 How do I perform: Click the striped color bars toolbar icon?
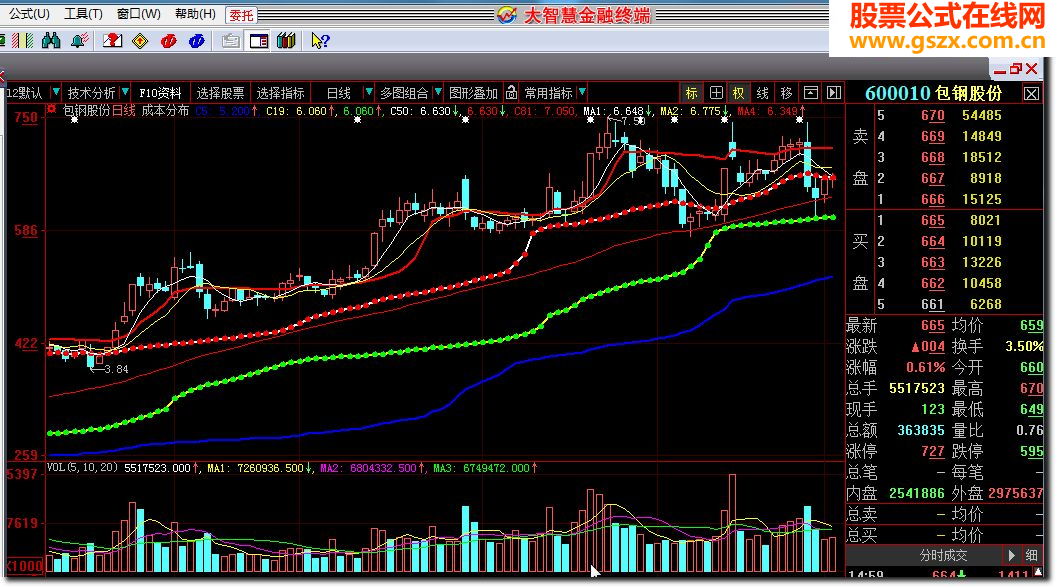(x=22, y=41)
